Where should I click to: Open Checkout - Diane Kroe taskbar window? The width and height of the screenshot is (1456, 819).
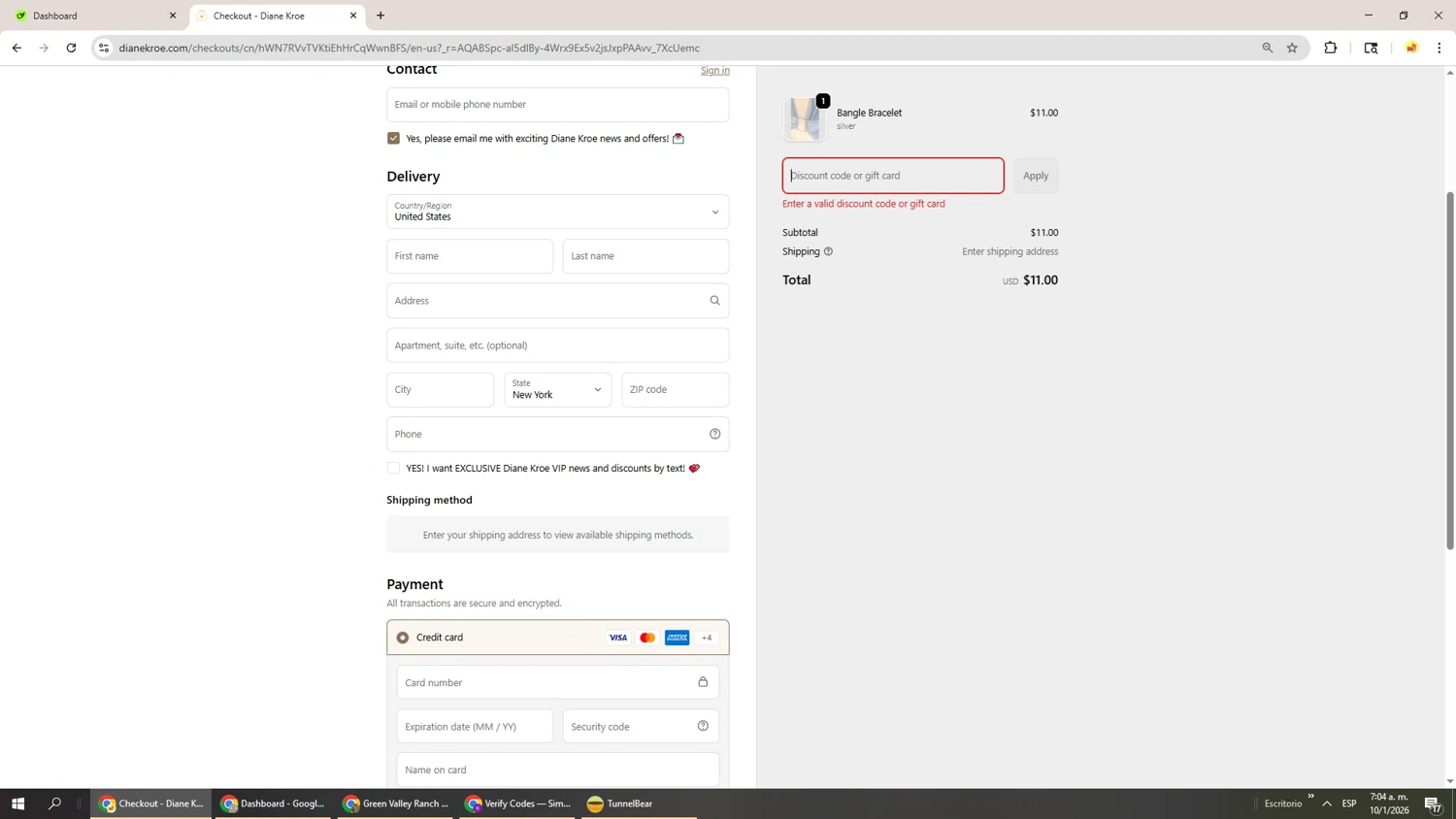pos(151,803)
